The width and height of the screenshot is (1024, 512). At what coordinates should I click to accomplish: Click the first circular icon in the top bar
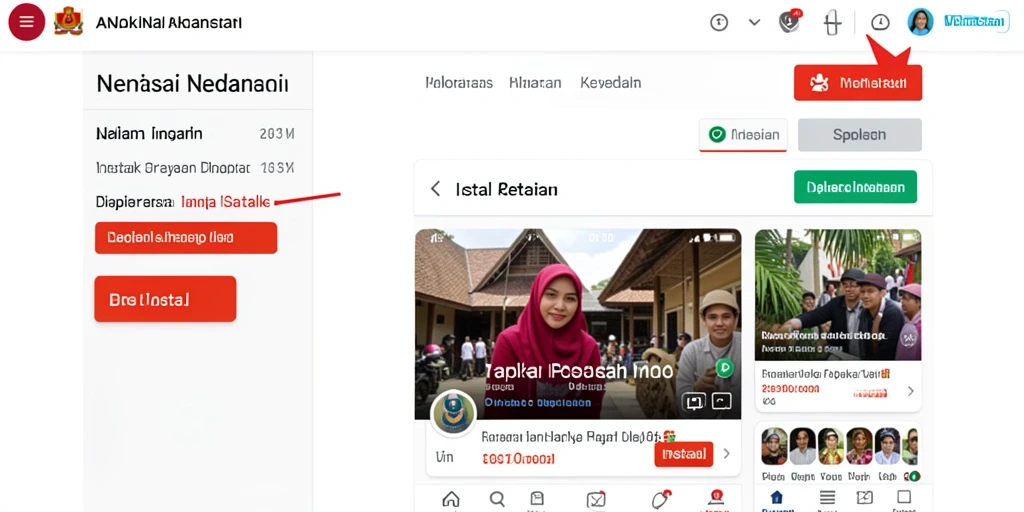coord(719,22)
